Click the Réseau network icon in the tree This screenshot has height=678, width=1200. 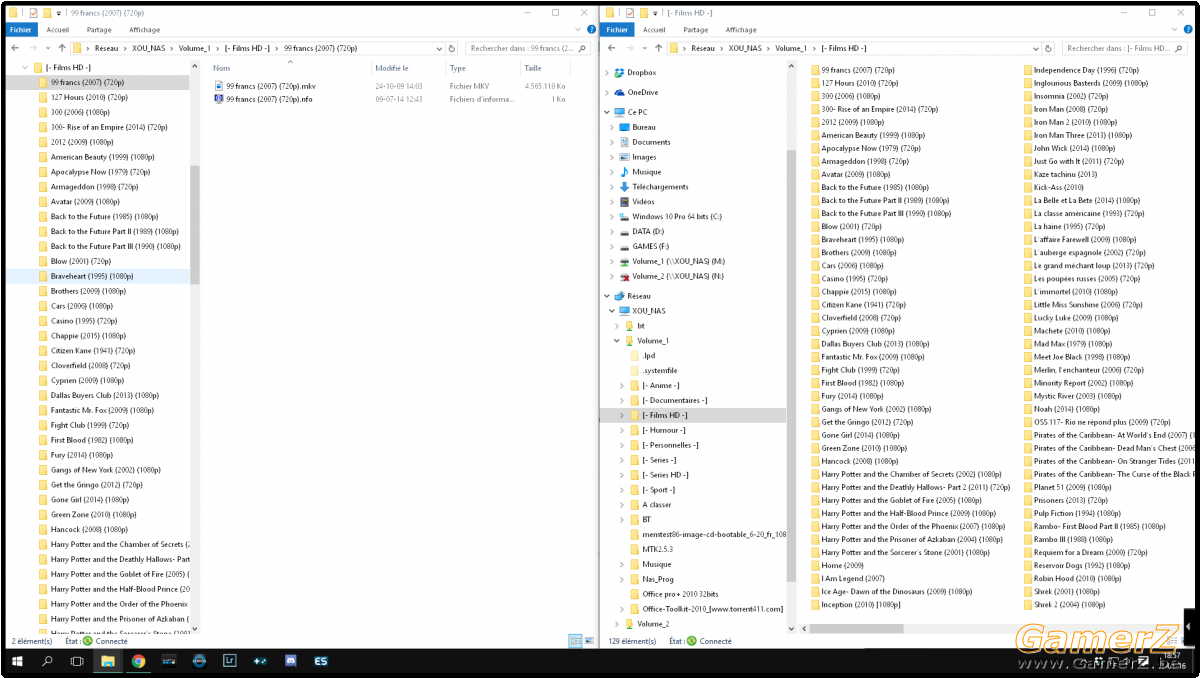[x=620, y=296]
